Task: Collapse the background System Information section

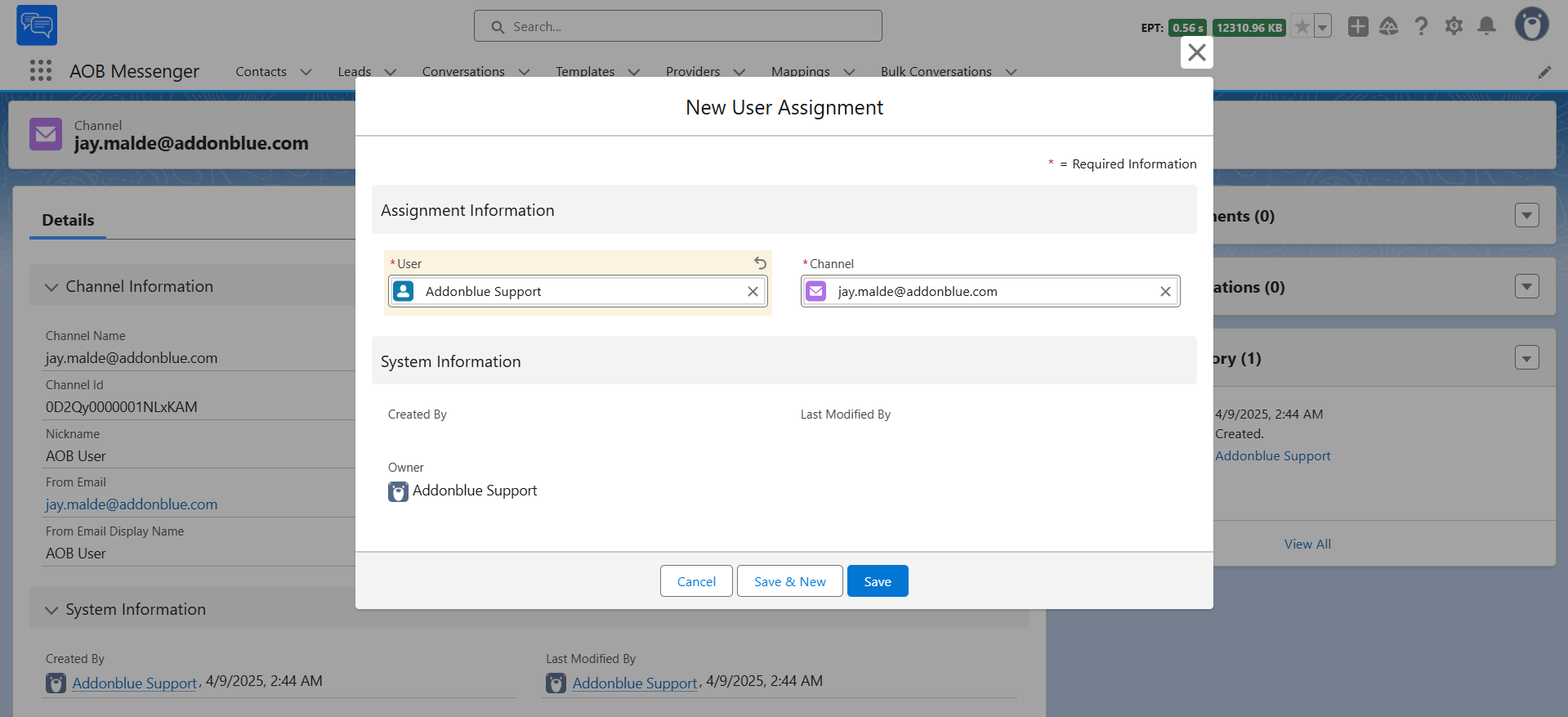Action: click(51, 610)
